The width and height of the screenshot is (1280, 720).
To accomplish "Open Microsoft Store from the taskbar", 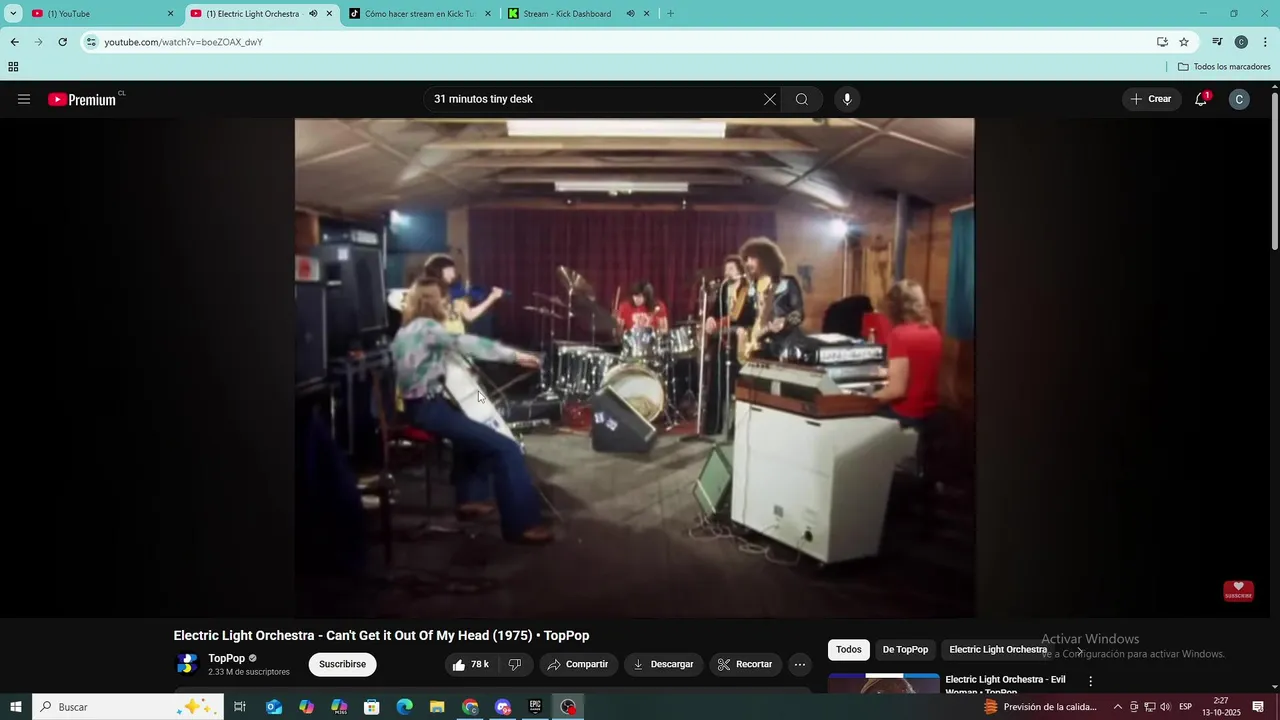I will 371,707.
